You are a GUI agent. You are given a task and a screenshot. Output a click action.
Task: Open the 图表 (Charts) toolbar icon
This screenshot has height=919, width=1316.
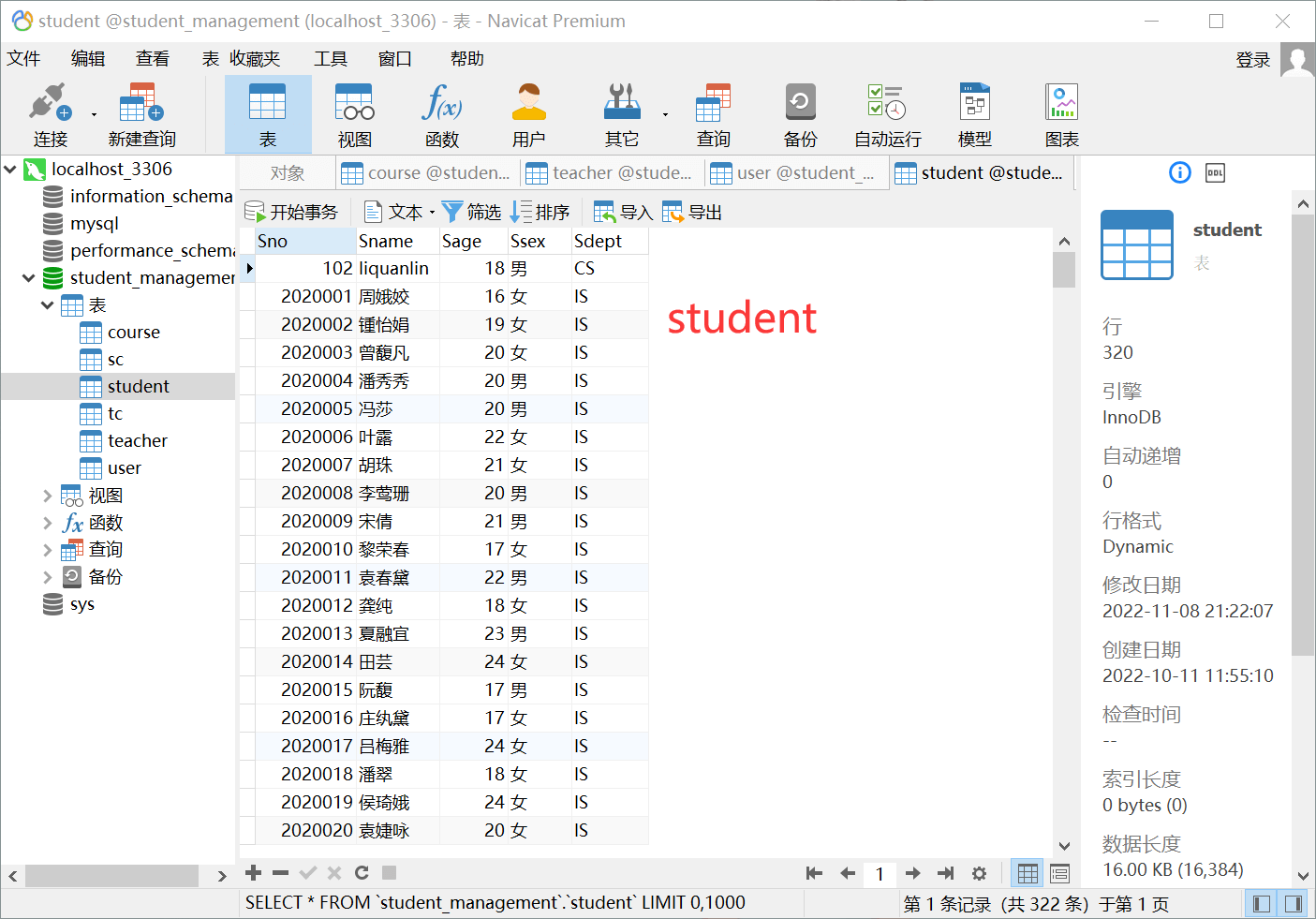(1061, 112)
